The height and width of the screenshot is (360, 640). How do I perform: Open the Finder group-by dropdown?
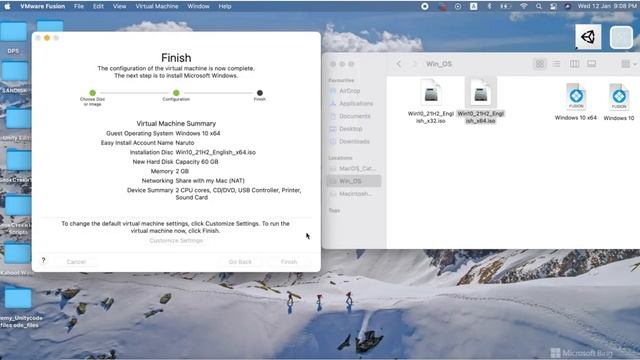coord(629,64)
